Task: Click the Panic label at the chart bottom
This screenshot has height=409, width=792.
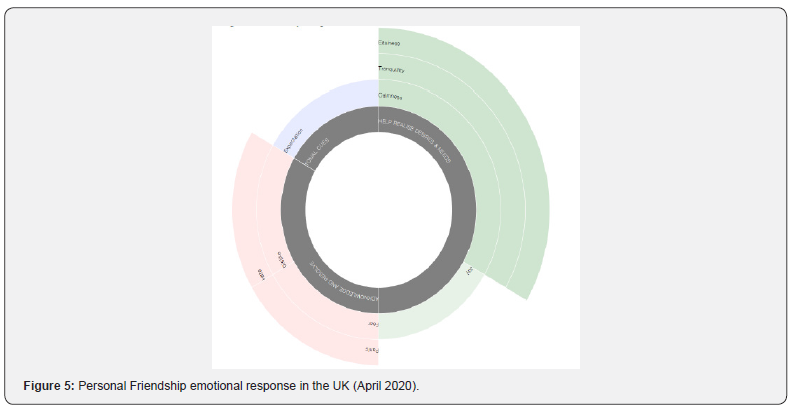Action: coord(372,351)
